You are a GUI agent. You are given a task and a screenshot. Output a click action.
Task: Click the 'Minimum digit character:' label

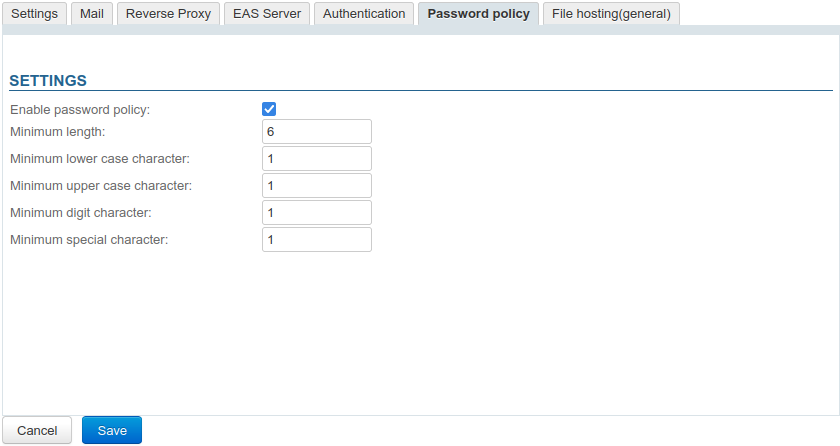(x=81, y=213)
